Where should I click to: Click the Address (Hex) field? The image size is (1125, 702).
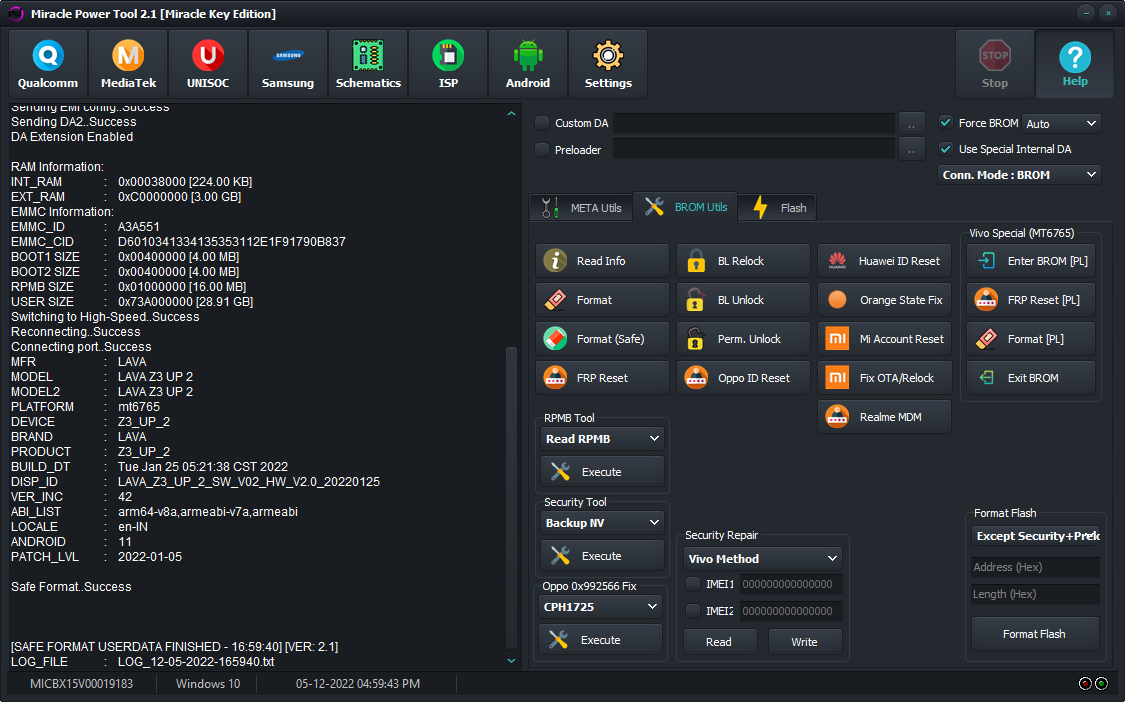click(x=1035, y=567)
